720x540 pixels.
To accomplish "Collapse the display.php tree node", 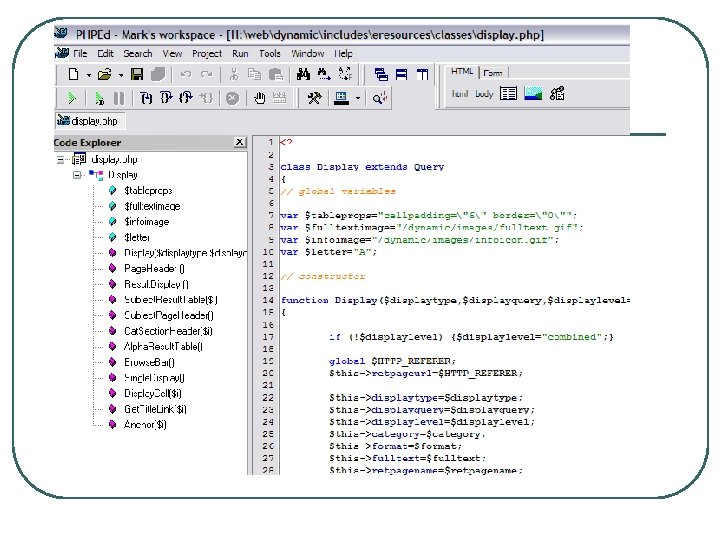I will coord(62,159).
